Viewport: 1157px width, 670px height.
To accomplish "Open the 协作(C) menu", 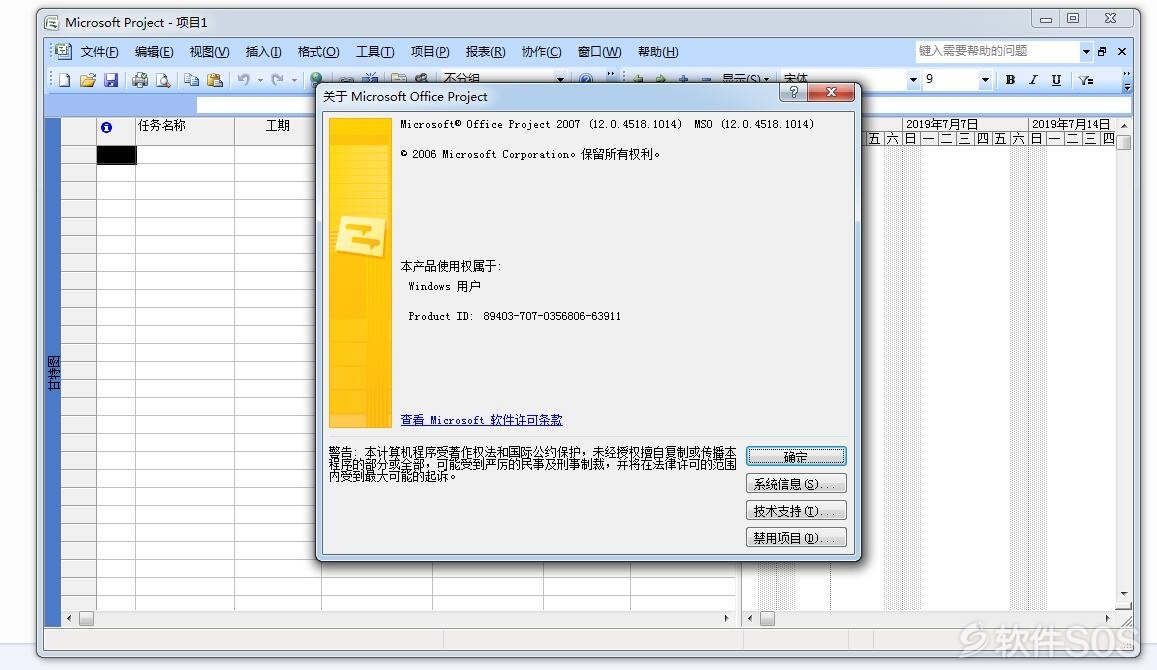I will 541,52.
